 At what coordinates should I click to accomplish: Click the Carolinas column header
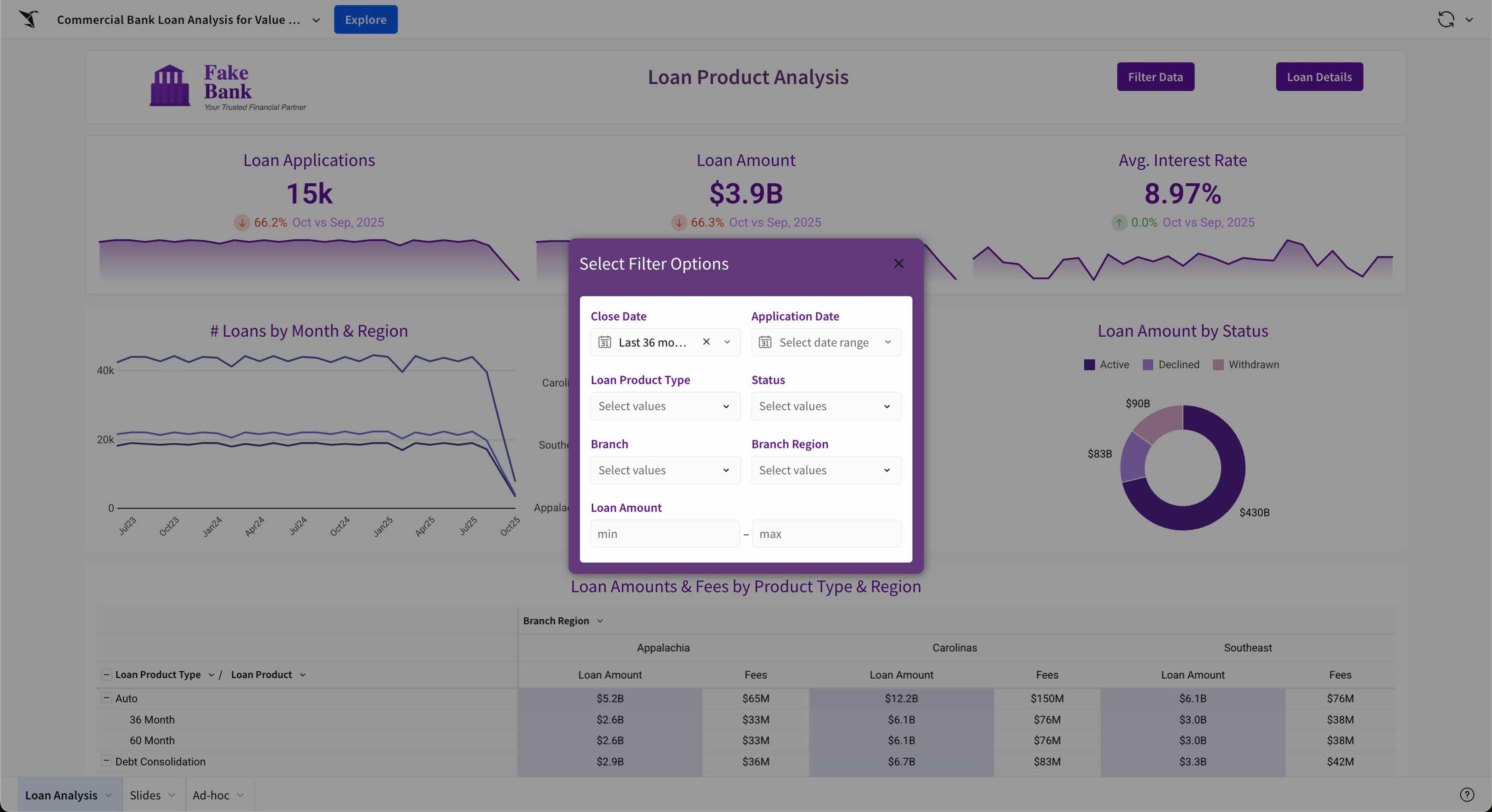[x=954, y=648]
